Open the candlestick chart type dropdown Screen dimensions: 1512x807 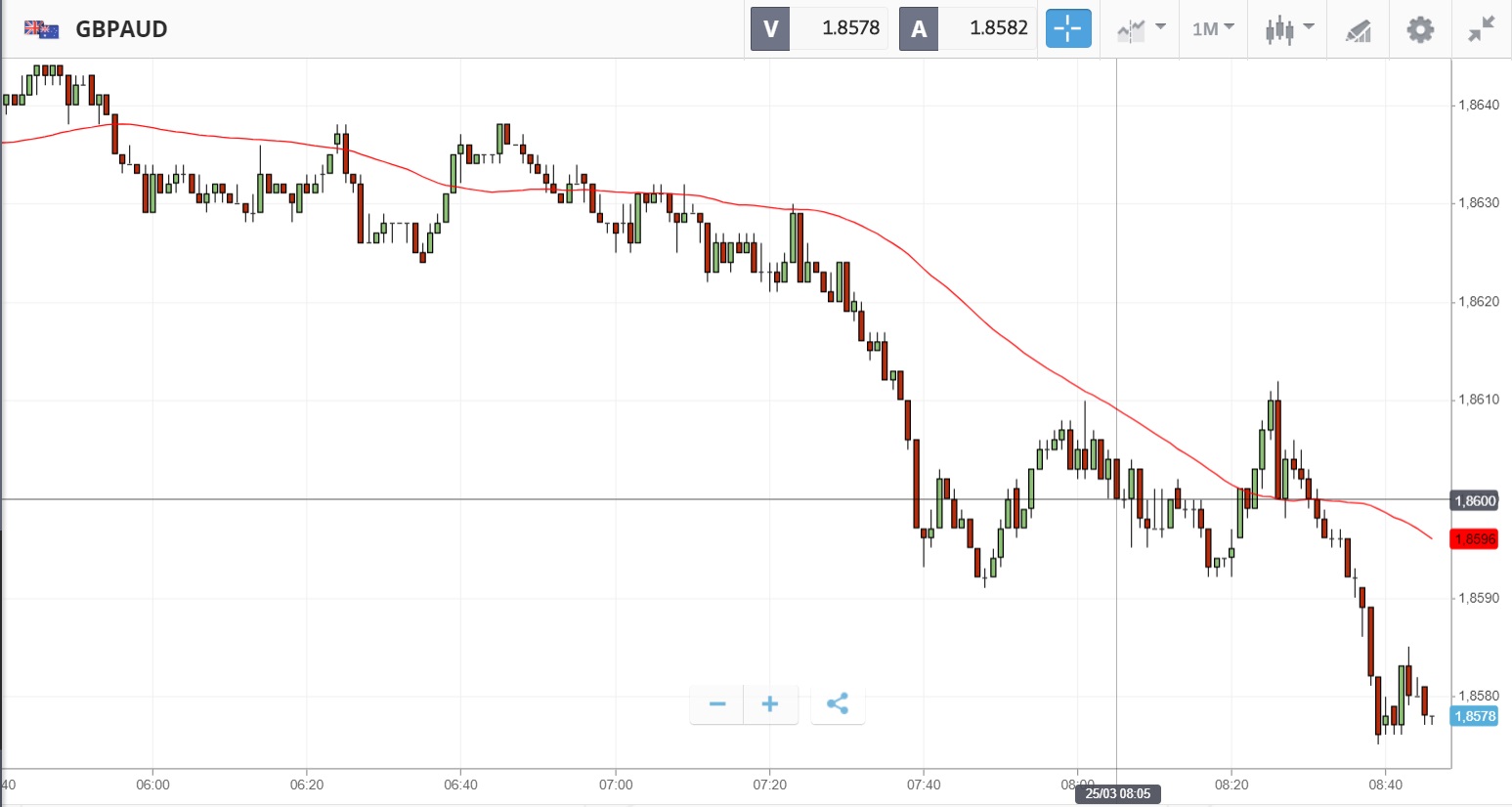(x=1288, y=29)
